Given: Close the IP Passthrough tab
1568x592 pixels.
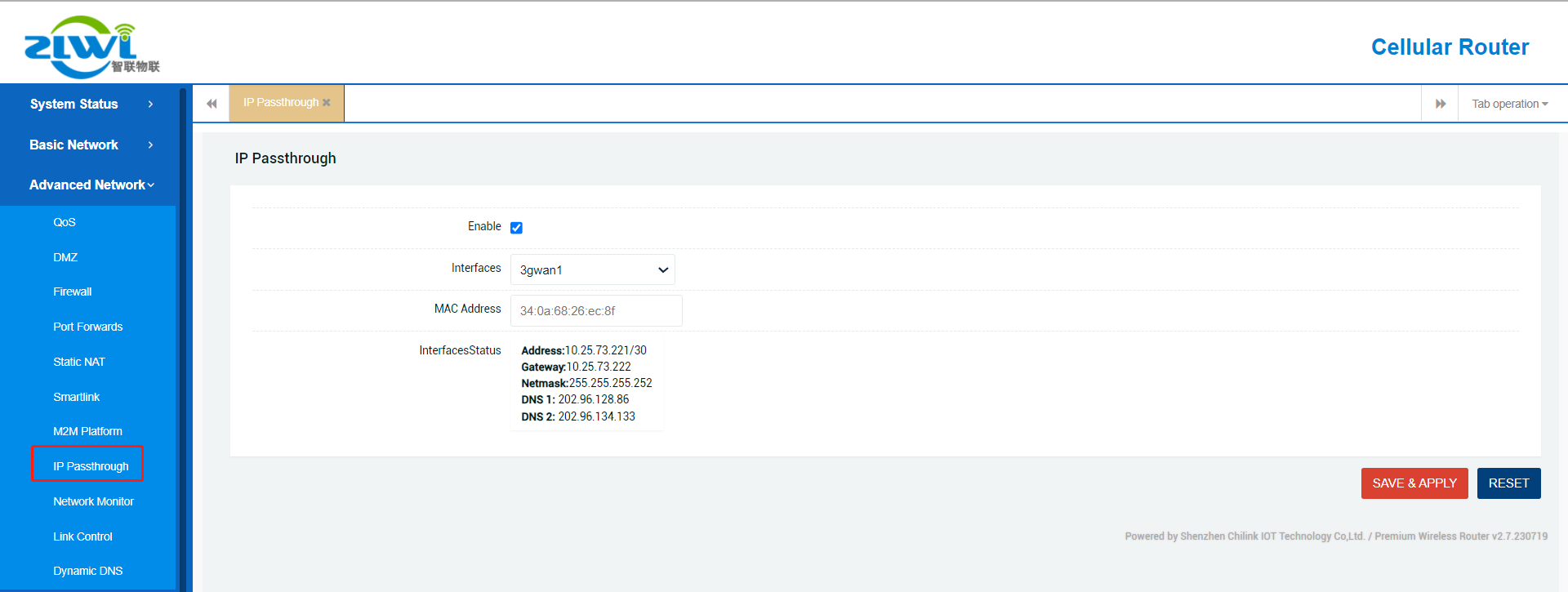Looking at the screenshot, I should point(327,103).
